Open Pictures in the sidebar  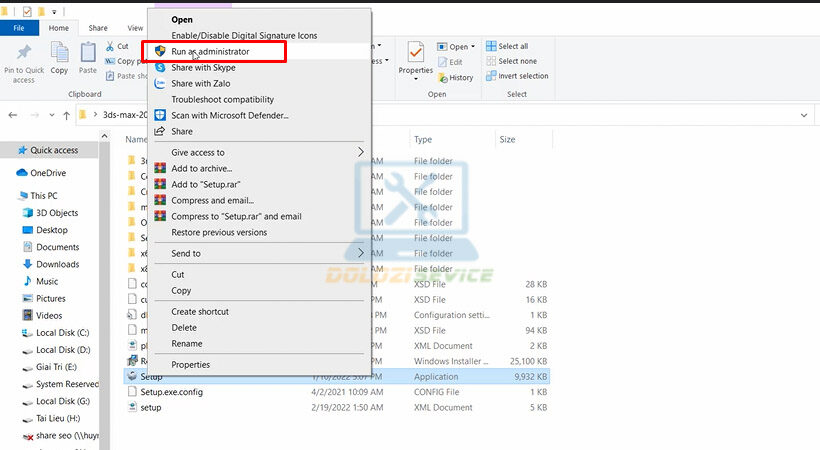click(44, 299)
